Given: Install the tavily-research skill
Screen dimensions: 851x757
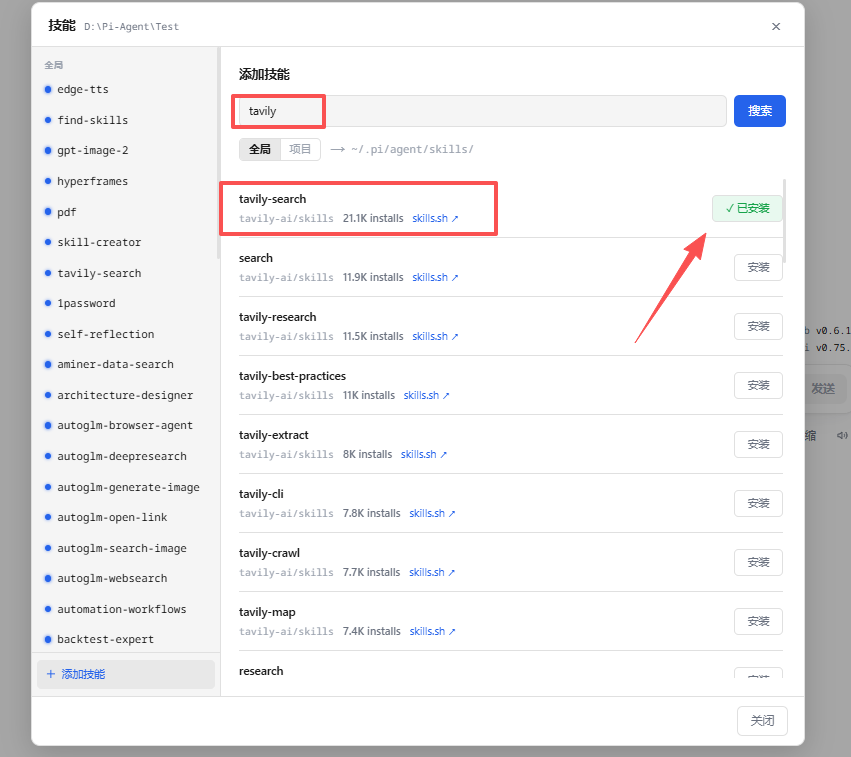Looking at the screenshot, I should coord(758,327).
